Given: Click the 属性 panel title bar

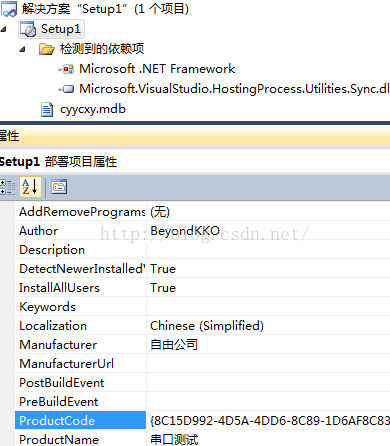Looking at the screenshot, I should pyautogui.click(x=195, y=136).
